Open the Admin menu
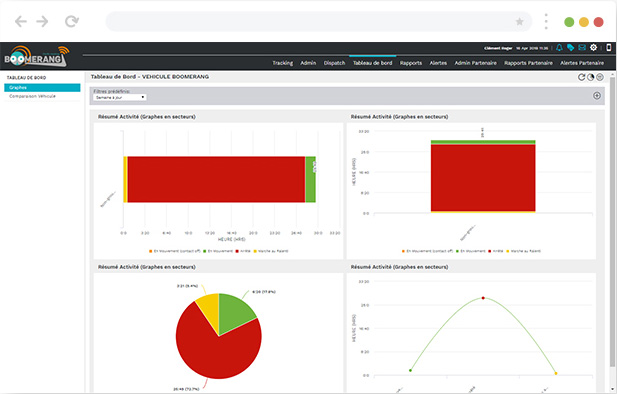Image resolution: width=617 pixels, height=394 pixels. click(308, 63)
